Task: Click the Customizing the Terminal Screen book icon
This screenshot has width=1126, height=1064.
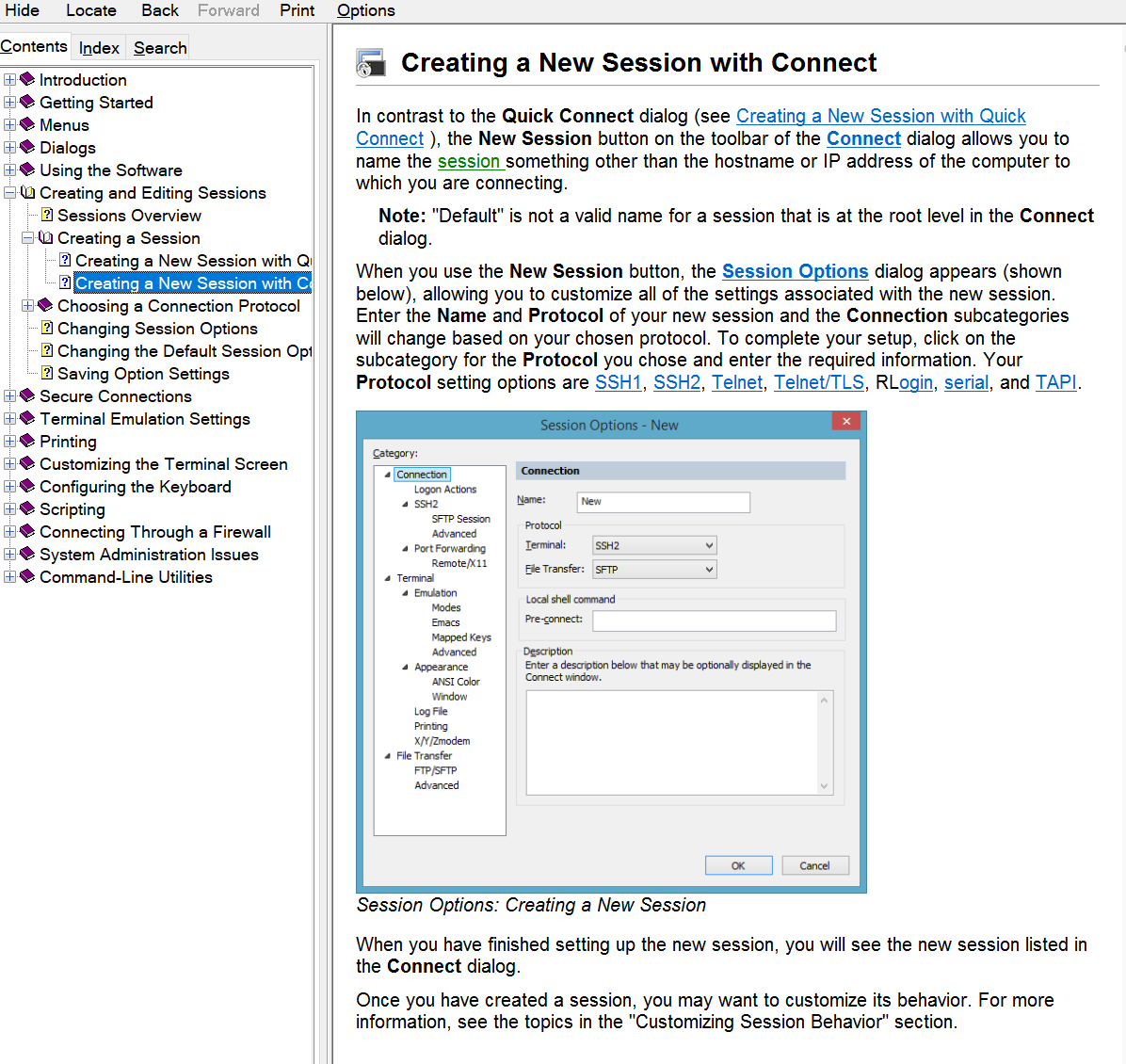Action: pos(27,463)
